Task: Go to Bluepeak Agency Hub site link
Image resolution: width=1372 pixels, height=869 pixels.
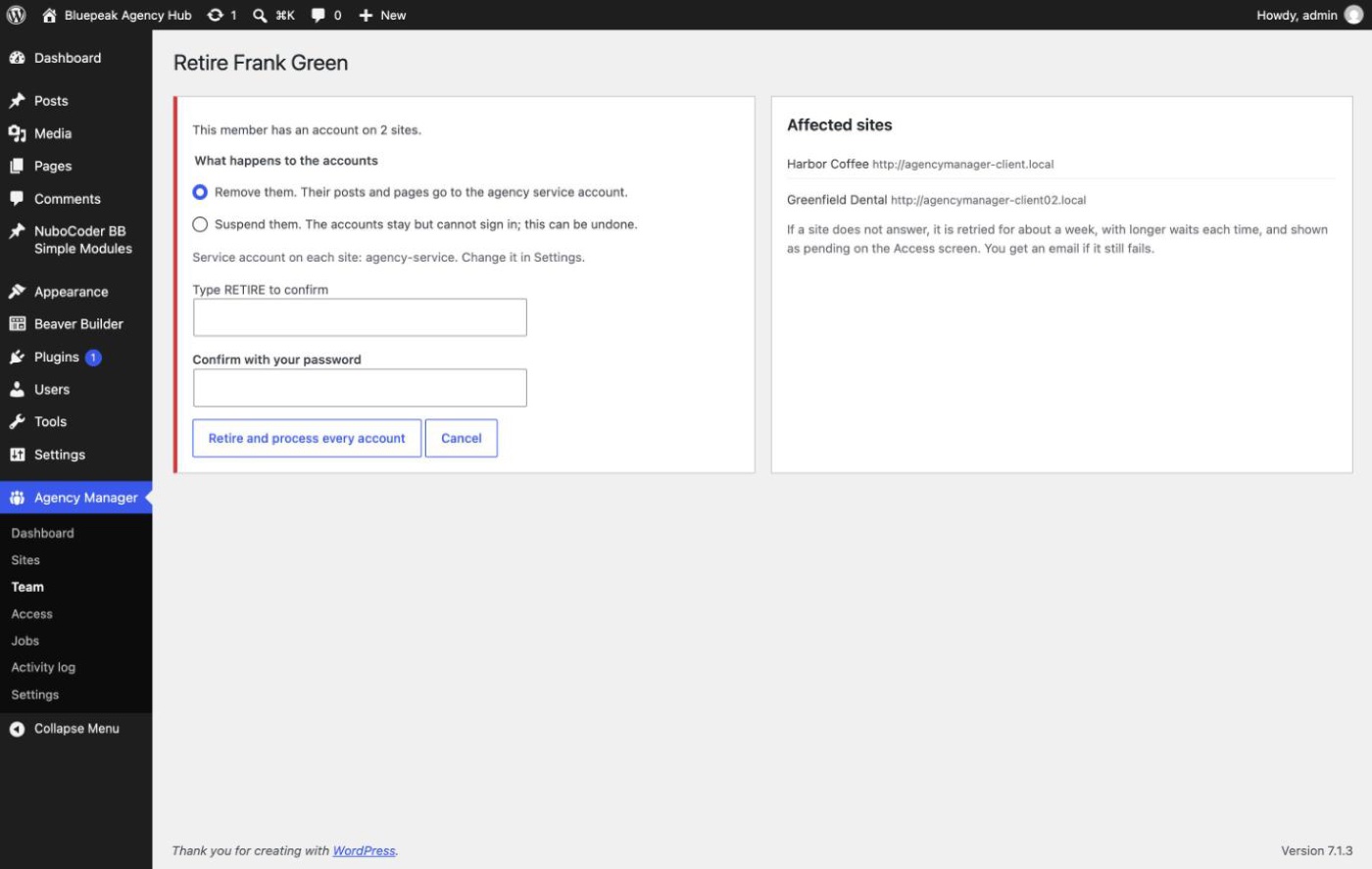Action: coord(118,15)
